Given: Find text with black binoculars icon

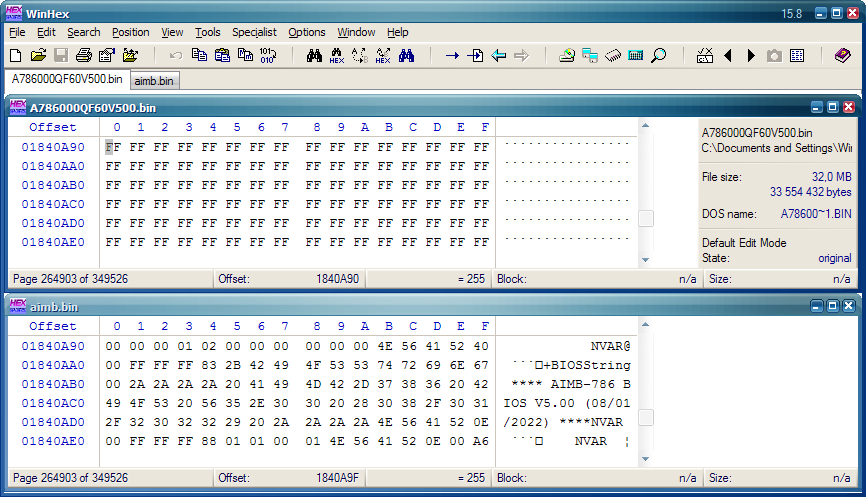Looking at the screenshot, I should (x=314, y=55).
